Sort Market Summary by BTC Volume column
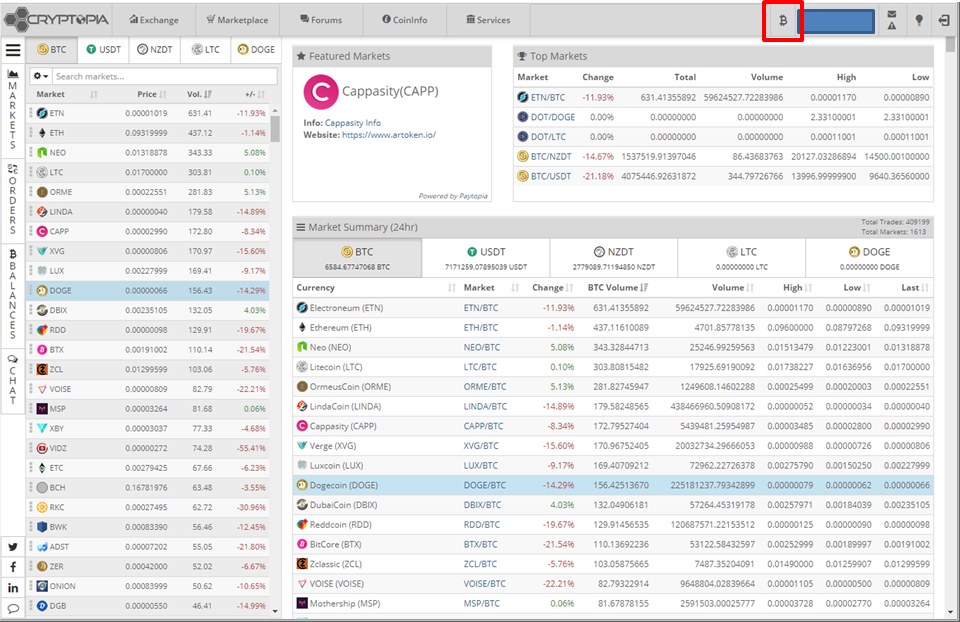Screen dimensions: 960x622 click(x=617, y=288)
